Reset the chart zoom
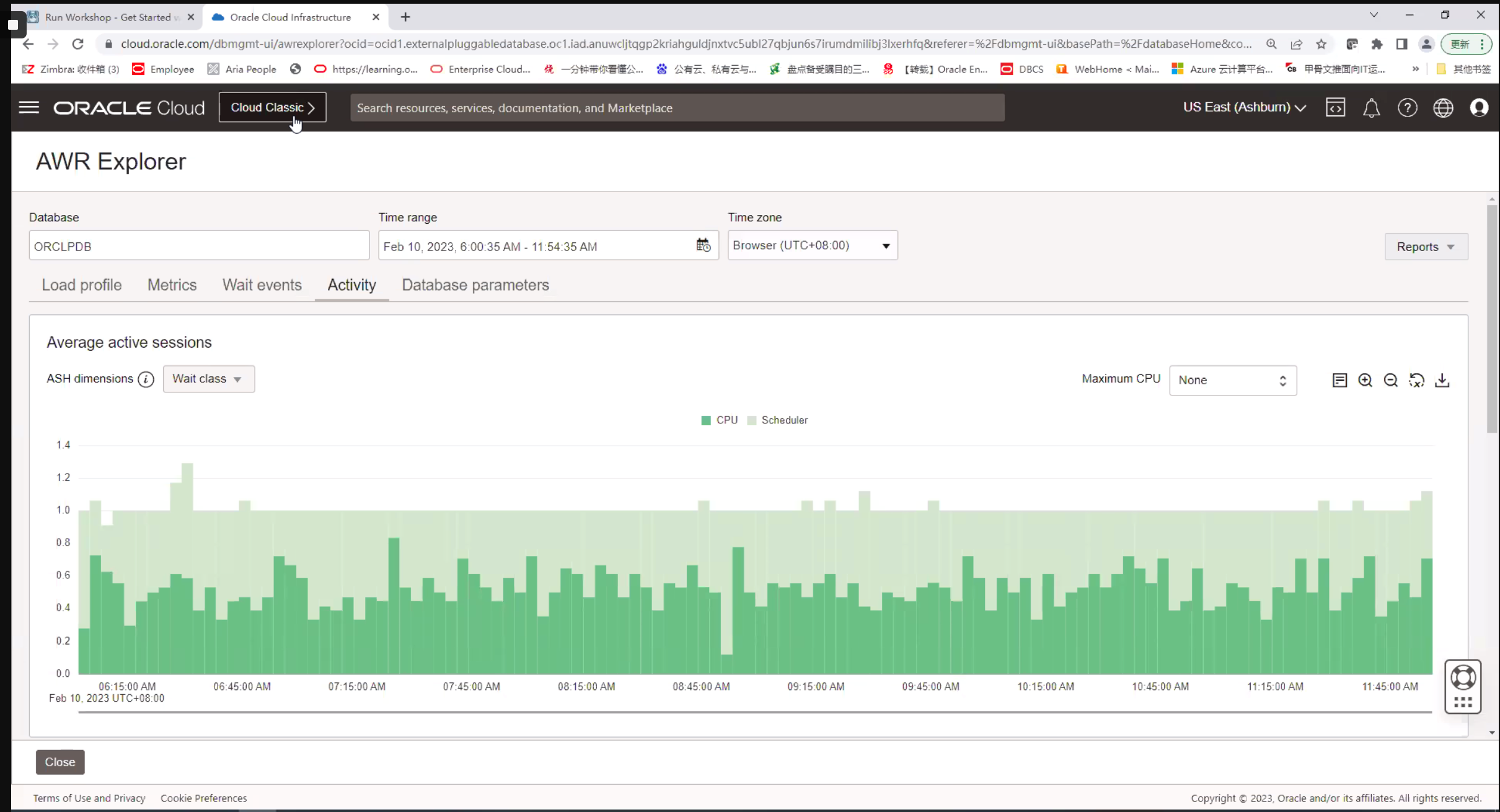 click(1416, 380)
